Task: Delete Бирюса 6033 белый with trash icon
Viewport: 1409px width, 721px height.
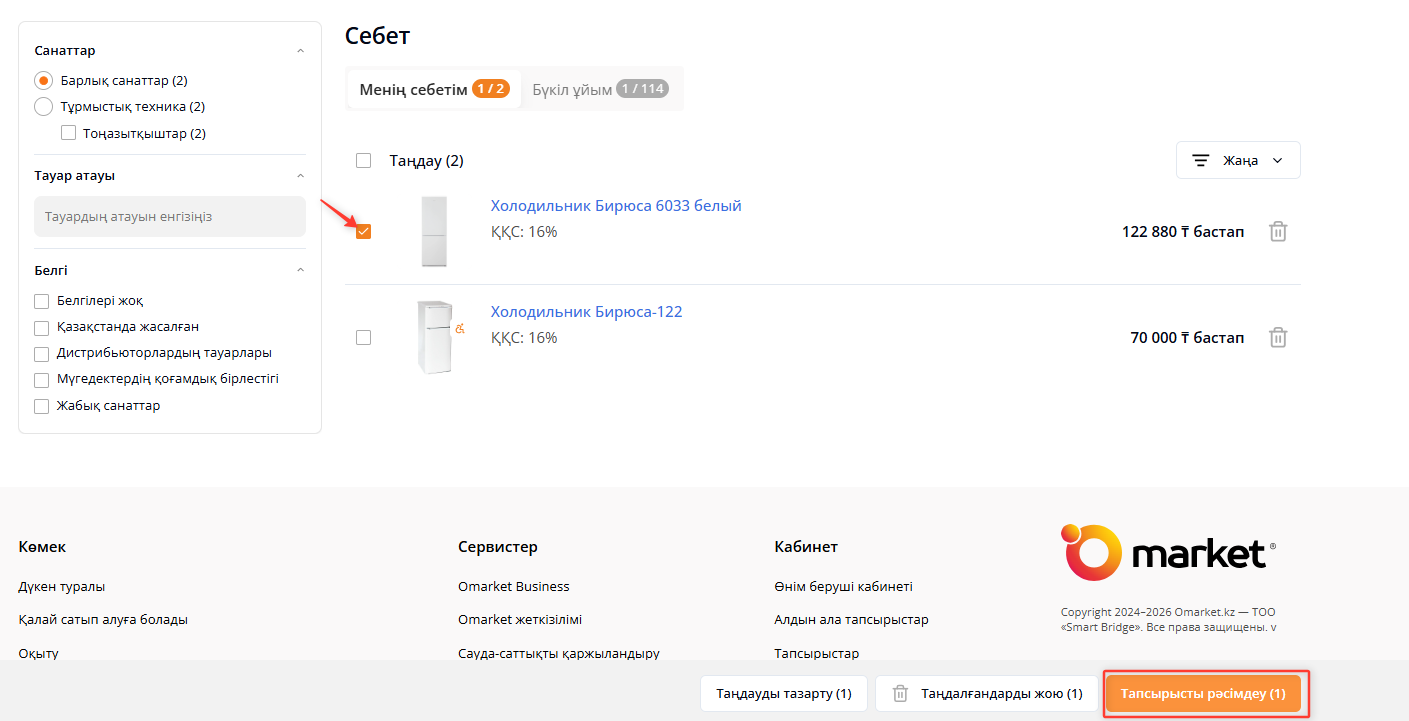Action: 1277,232
